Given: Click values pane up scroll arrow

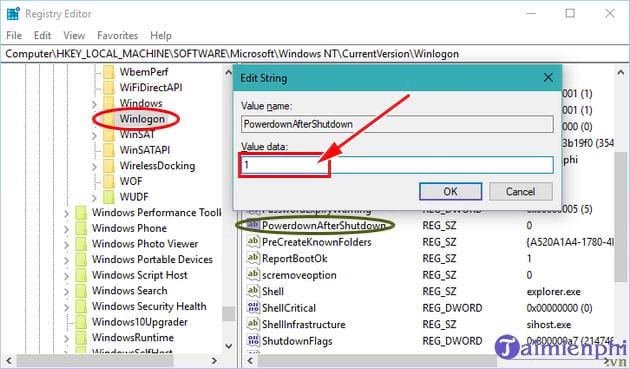Looking at the screenshot, I should pyautogui.click(x=620, y=73).
